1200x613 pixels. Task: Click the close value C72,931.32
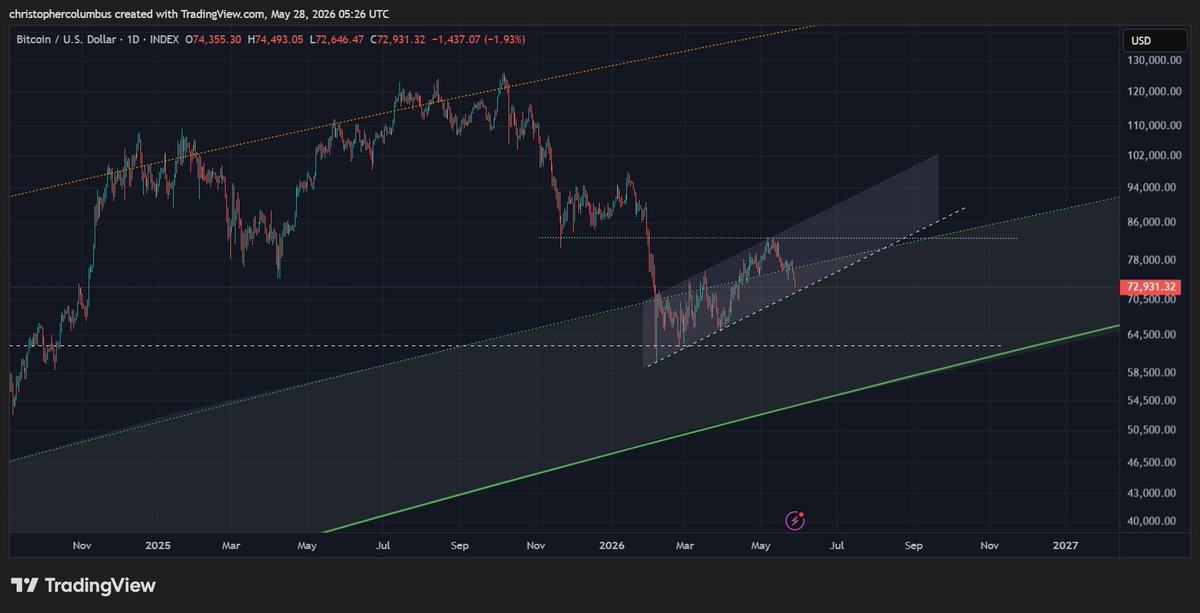pos(399,39)
